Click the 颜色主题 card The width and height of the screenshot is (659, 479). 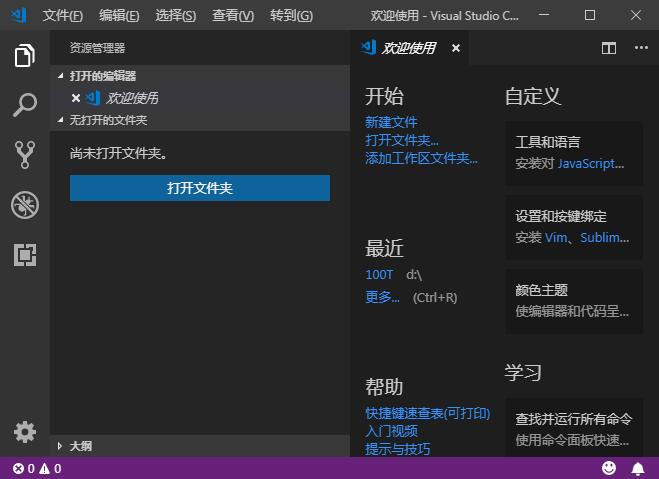(574, 301)
